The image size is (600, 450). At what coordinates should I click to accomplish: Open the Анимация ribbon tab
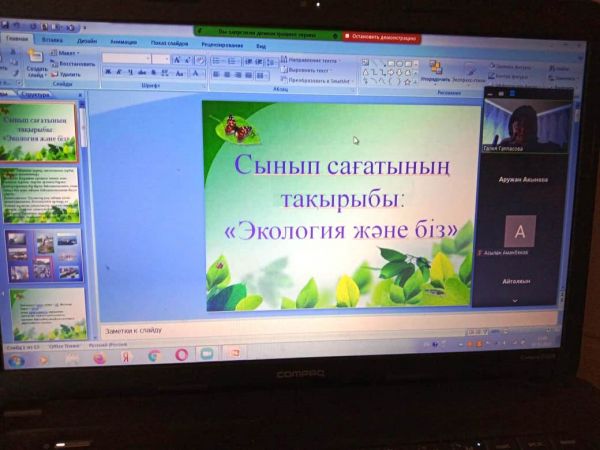tap(124, 42)
